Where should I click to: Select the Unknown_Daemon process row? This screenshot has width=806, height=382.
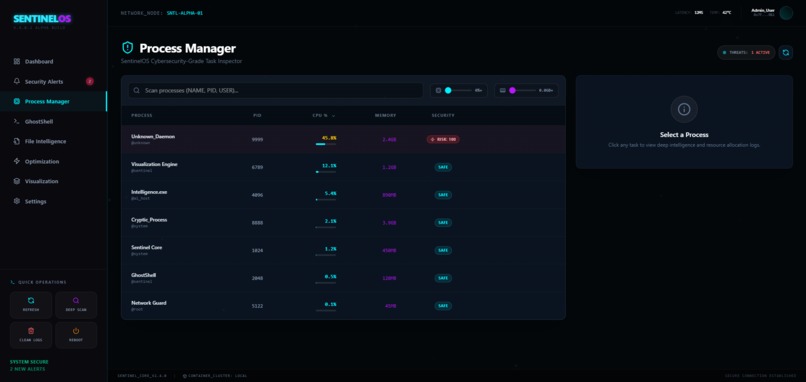(x=343, y=139)
